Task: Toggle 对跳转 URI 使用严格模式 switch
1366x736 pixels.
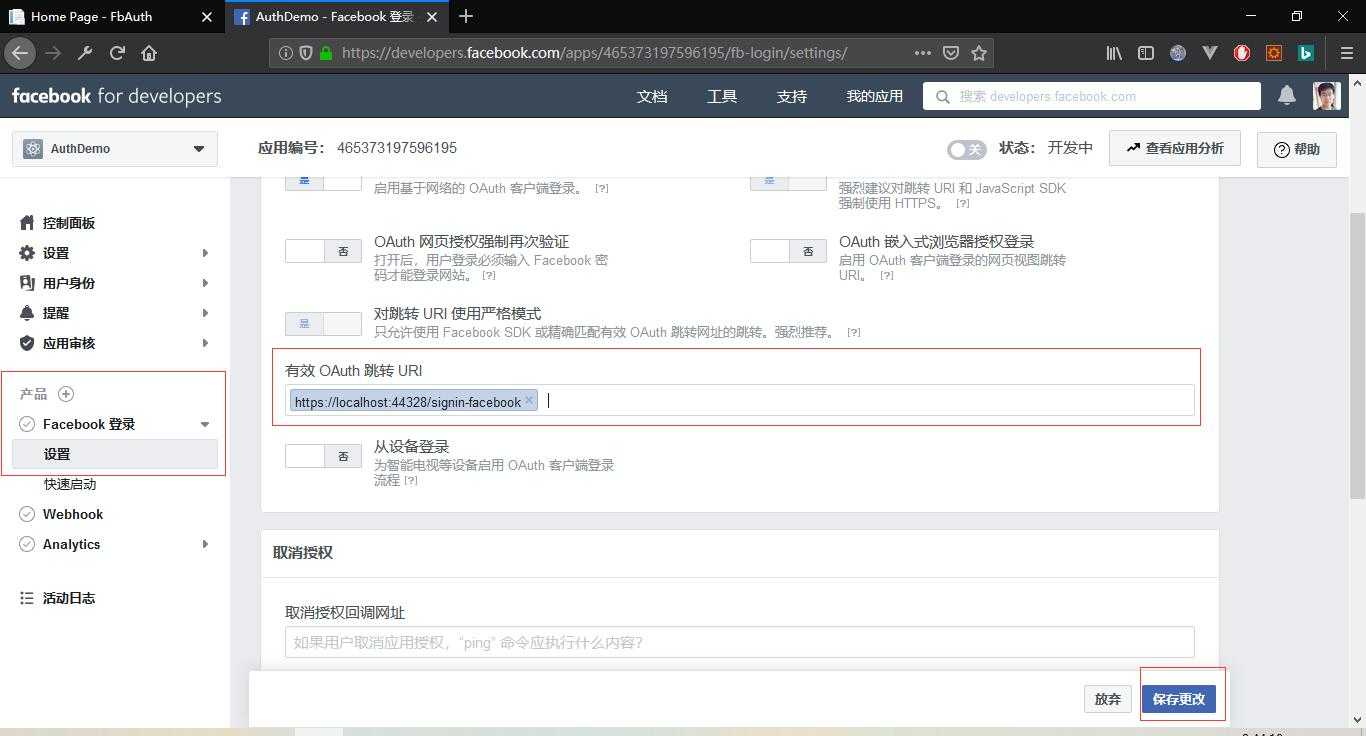Action: click(323, 323)
